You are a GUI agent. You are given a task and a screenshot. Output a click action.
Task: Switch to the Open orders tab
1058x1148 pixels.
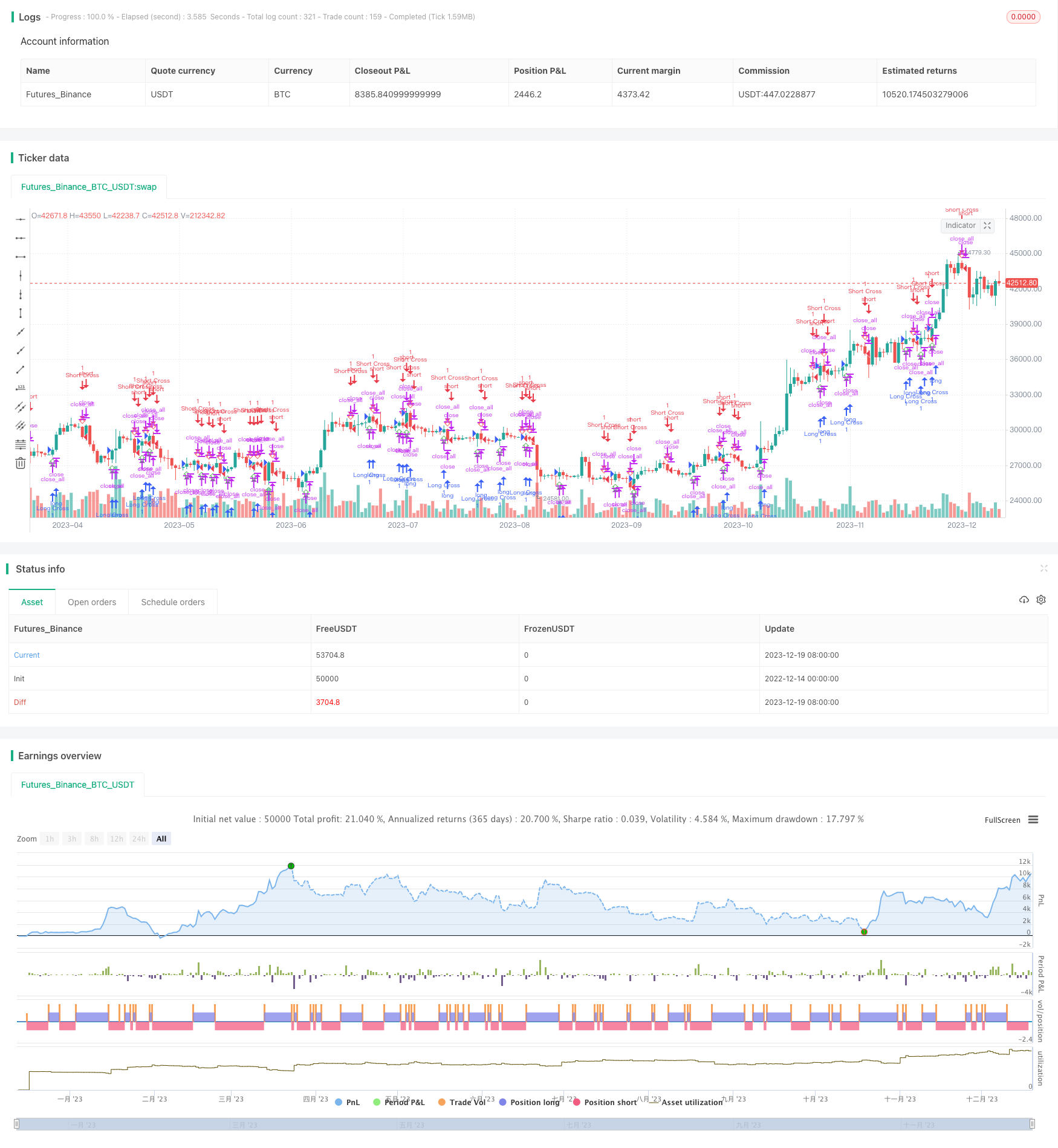click(x=92, y=602)
